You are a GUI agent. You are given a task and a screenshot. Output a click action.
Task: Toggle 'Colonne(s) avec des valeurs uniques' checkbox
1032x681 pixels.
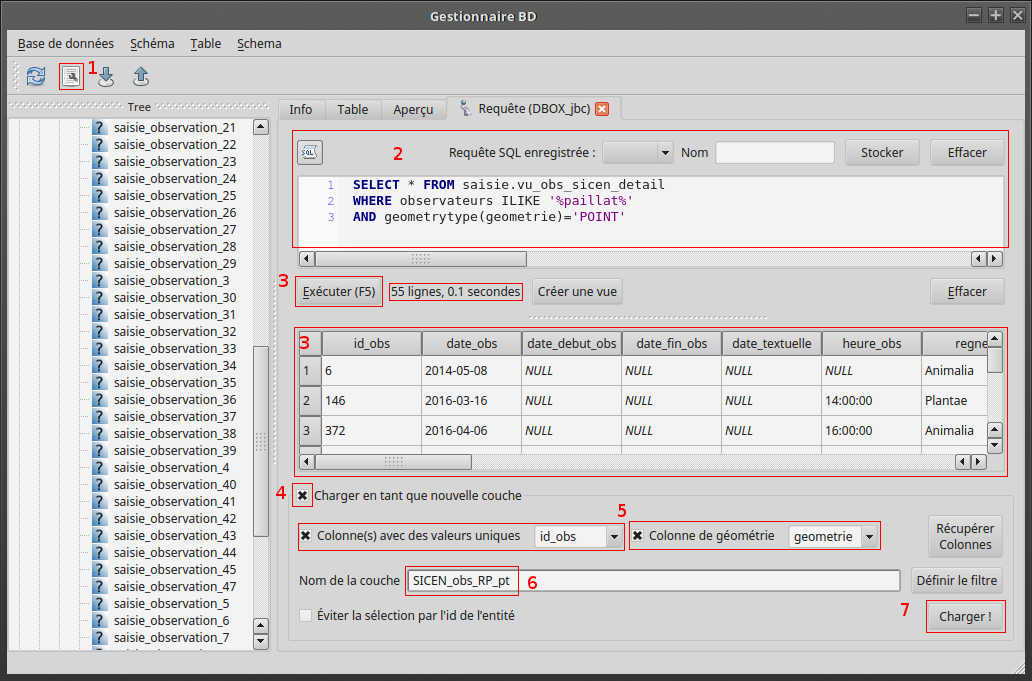coord(306,536)
